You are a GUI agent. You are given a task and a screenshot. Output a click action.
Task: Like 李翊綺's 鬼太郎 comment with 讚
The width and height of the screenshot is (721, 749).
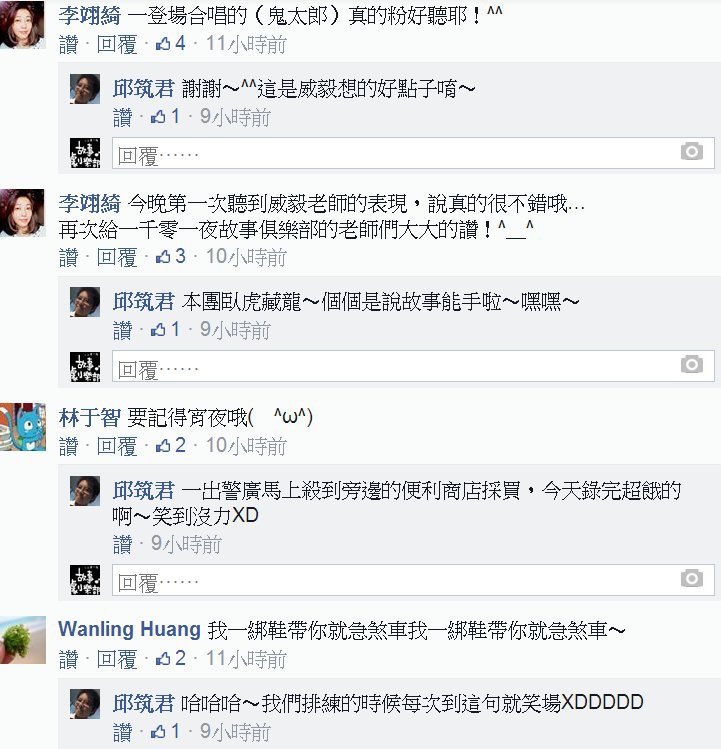click(68, 44)
